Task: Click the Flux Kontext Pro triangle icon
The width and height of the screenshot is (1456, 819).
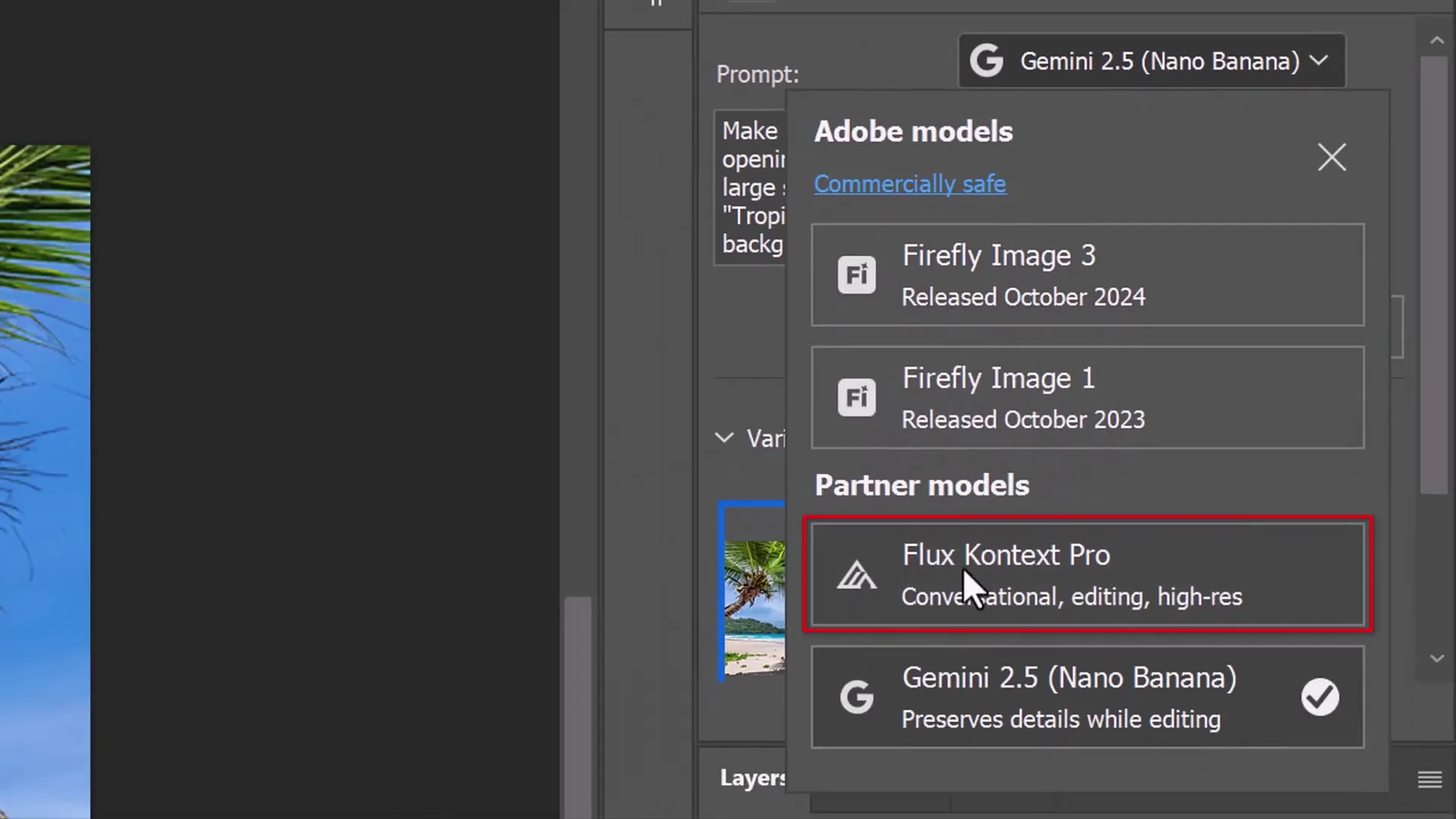Action: 857,575
